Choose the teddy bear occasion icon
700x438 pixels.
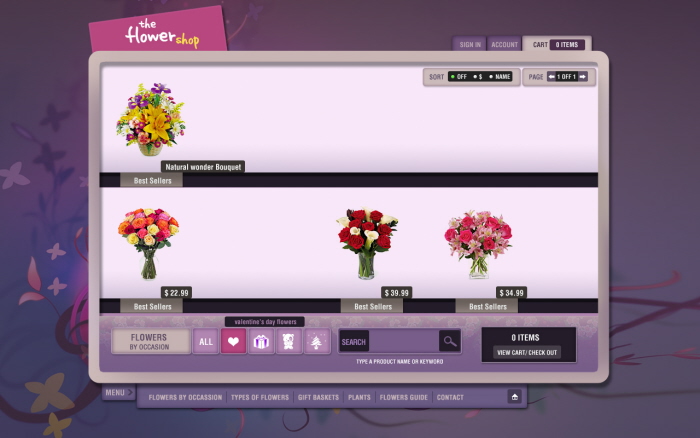[289, 342]
